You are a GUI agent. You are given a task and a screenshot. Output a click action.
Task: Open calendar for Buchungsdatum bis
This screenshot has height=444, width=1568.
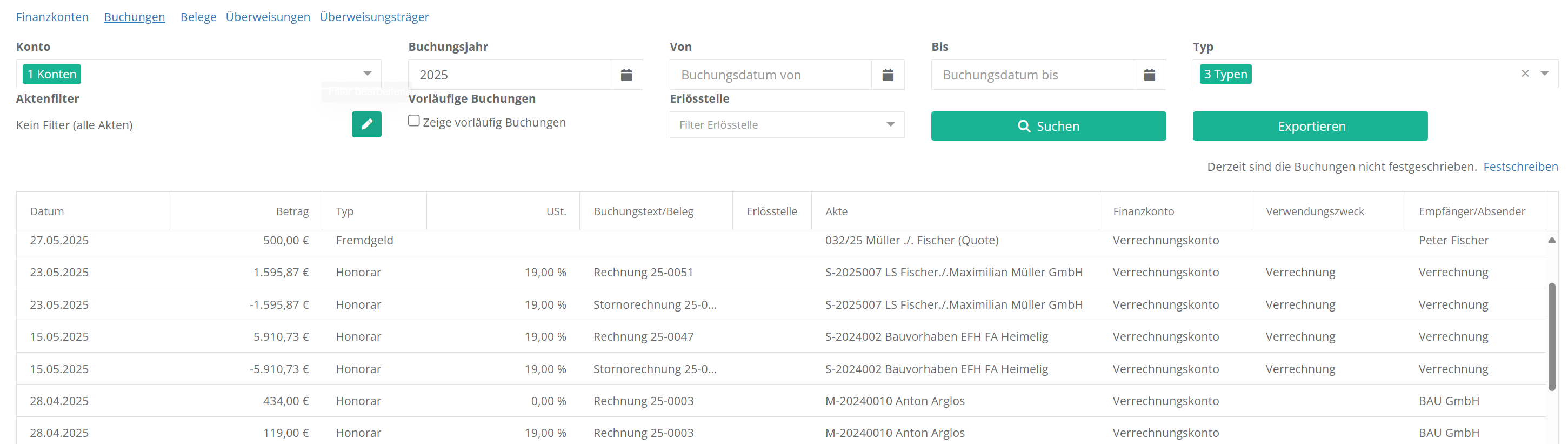1149,75
